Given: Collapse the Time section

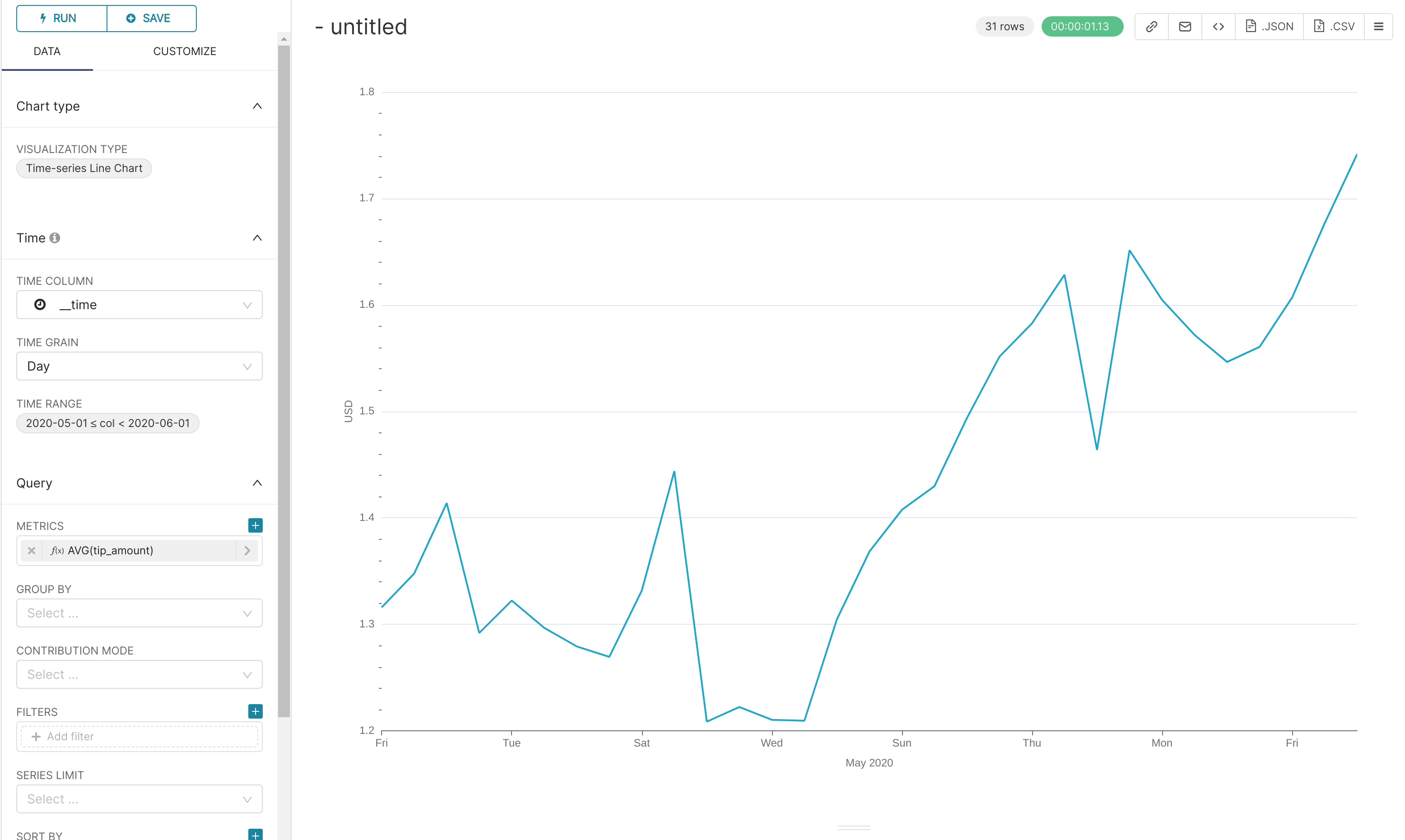Looking at the screenshot, I should [x=257, y=238].
